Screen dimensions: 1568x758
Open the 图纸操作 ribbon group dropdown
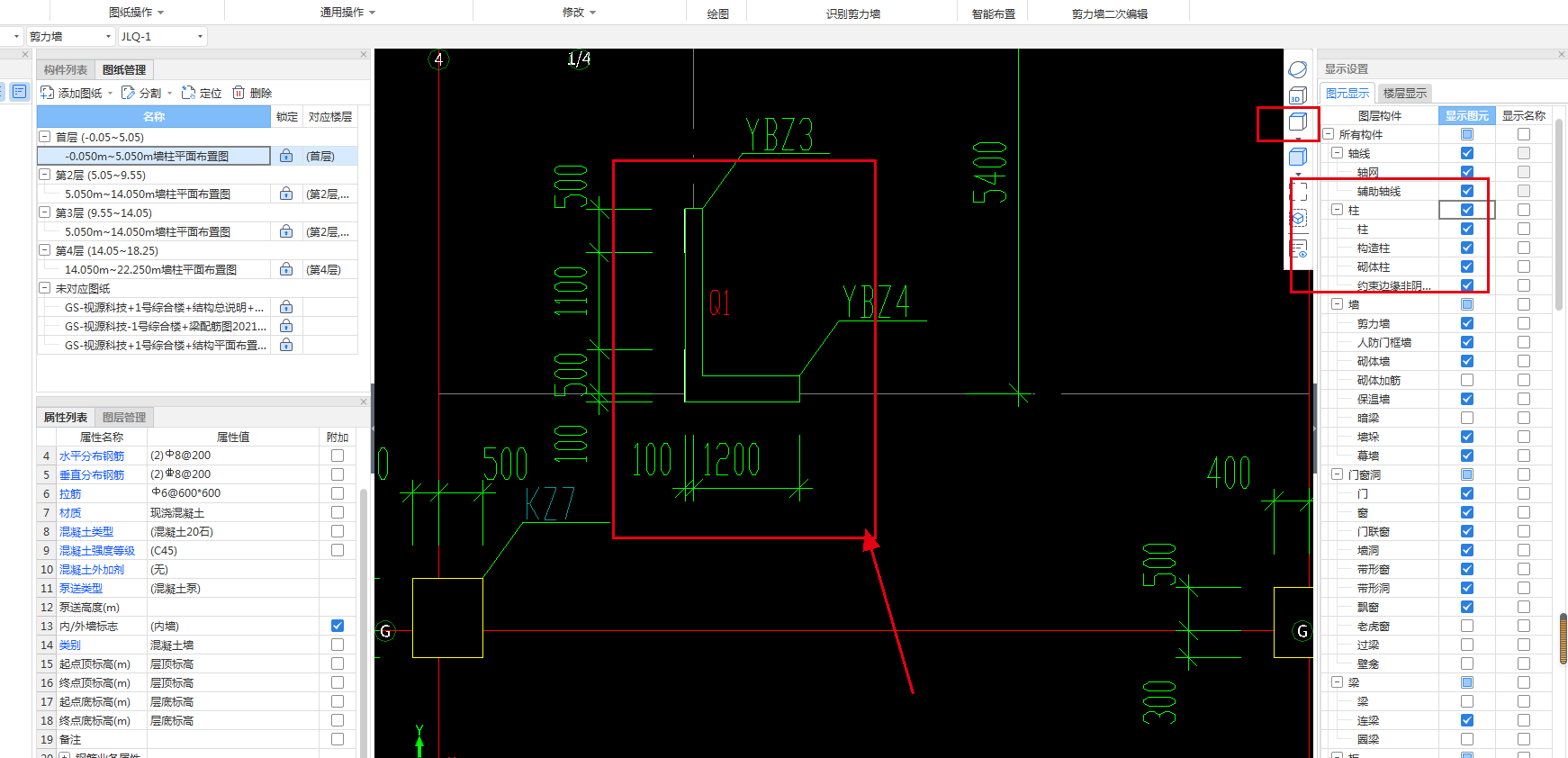[137, 13]
